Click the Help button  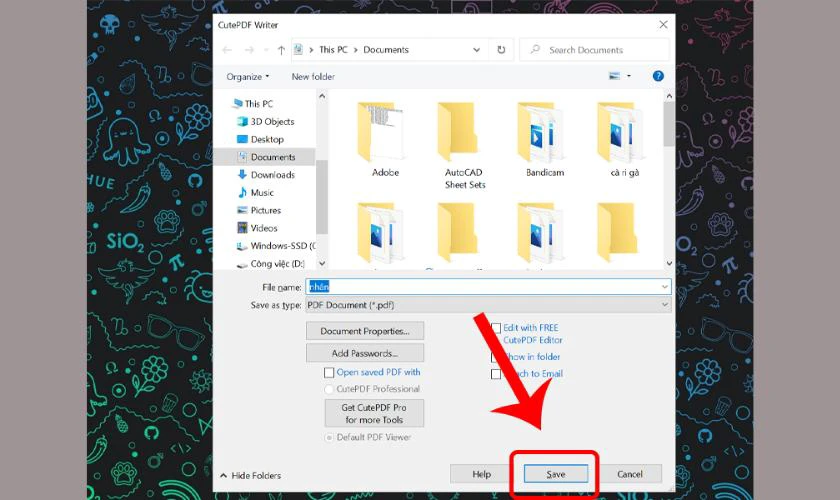481,474
